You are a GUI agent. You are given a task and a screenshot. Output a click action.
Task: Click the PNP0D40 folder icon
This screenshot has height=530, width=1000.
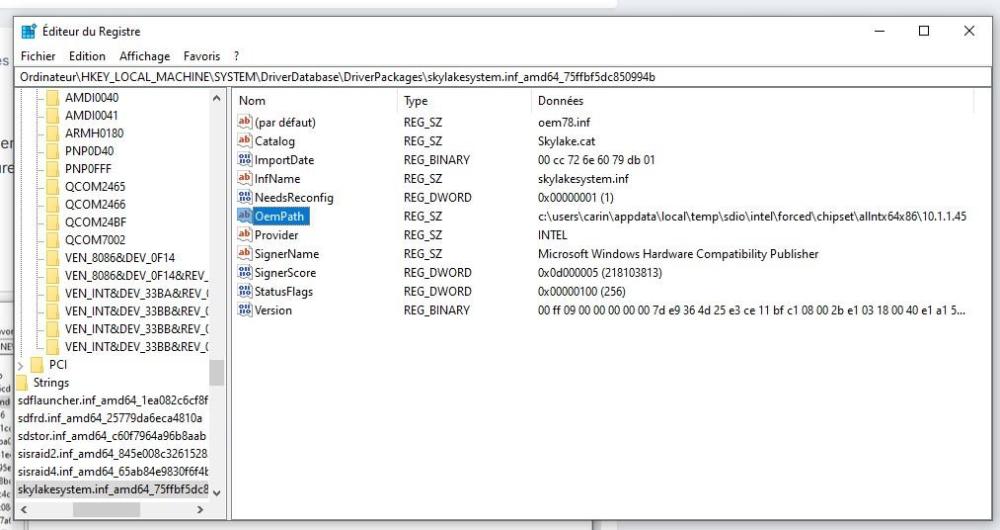click(x=53, y=151)
